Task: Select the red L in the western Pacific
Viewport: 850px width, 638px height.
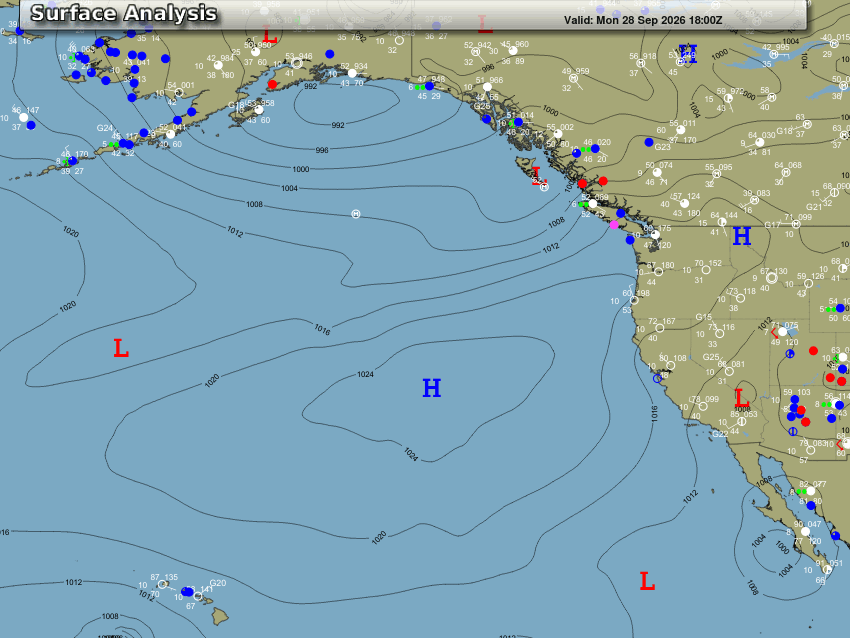Action: point(121,348)
